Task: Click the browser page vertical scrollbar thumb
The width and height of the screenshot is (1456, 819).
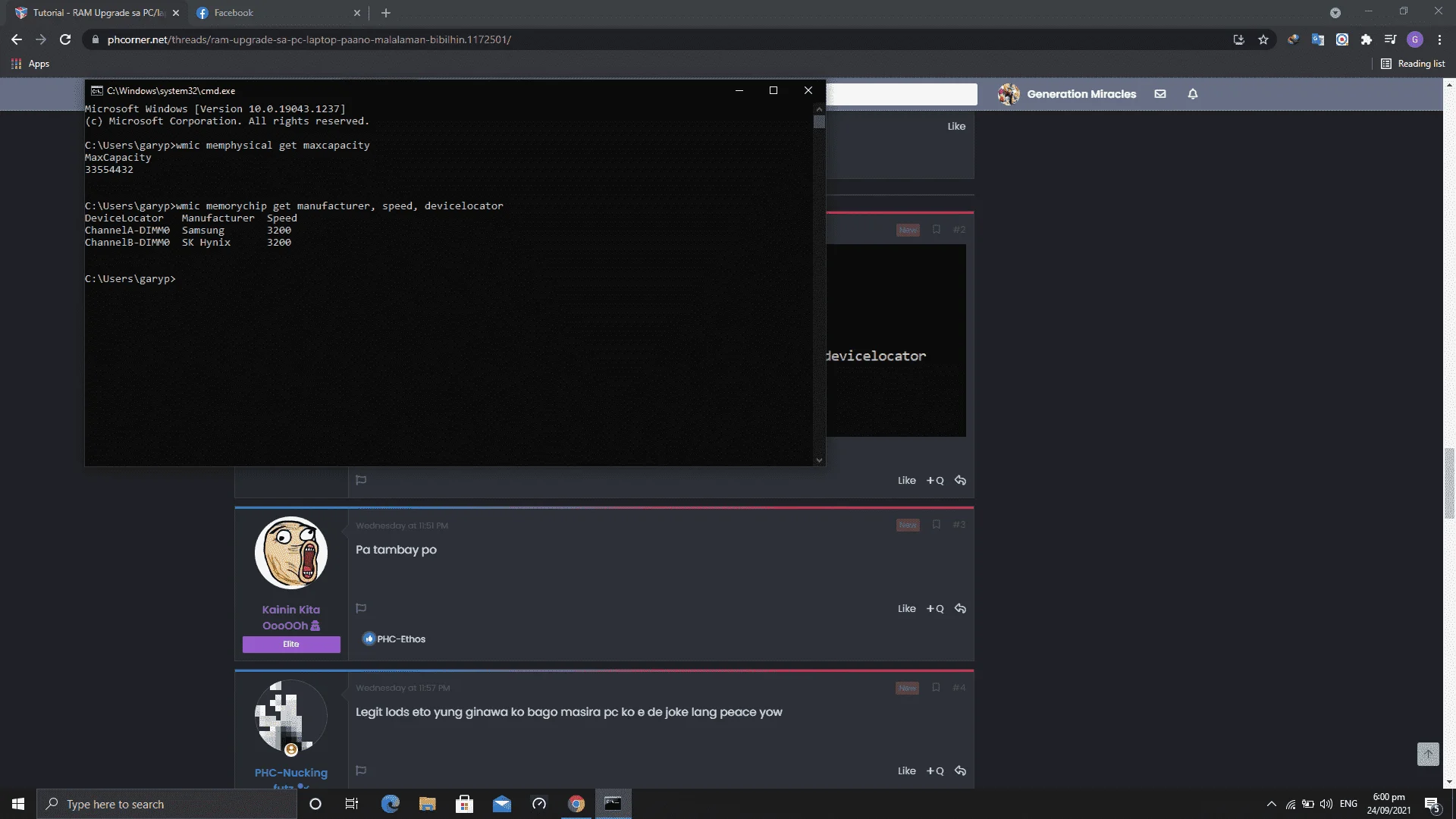Action: [x=1449, y=483]
